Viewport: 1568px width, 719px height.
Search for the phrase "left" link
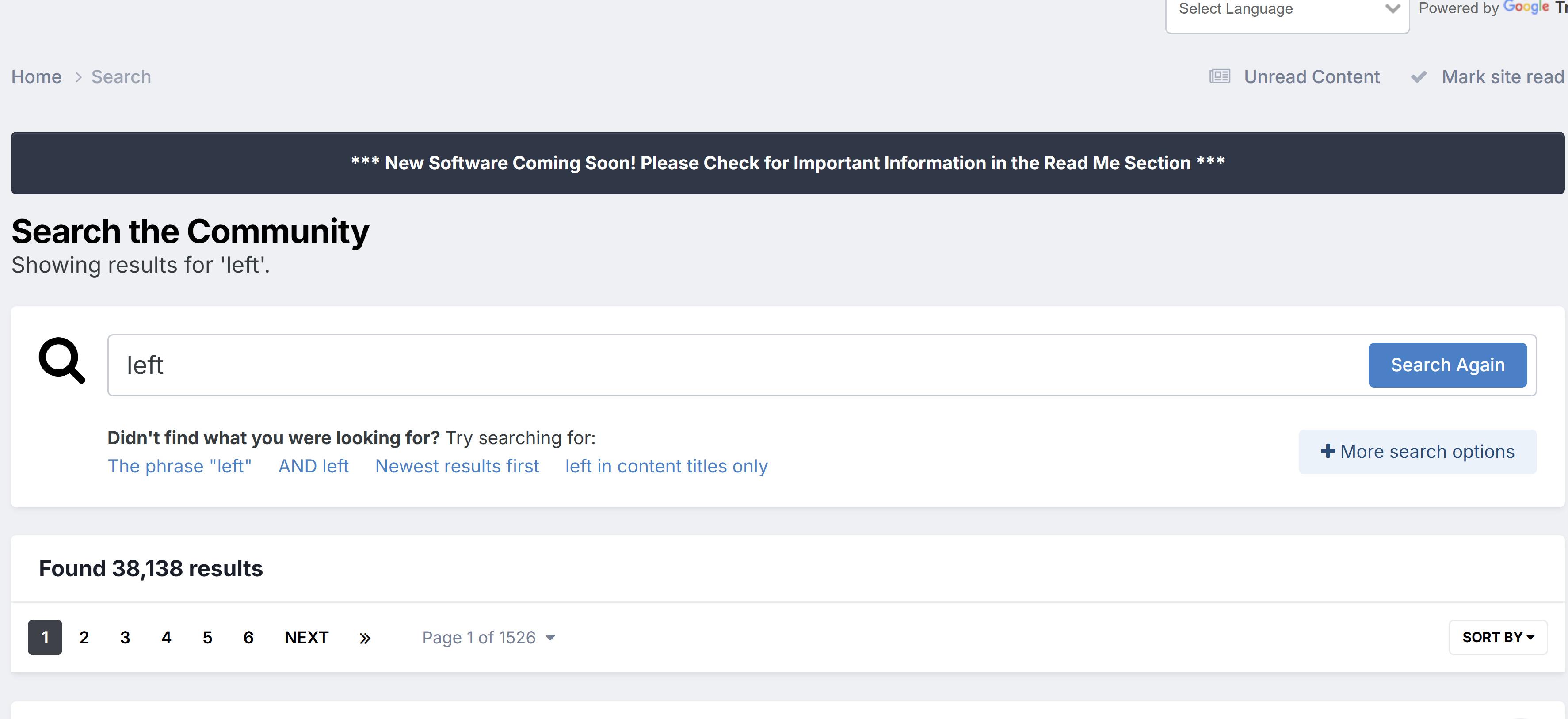pyautogui.click(x=179, y=466)
